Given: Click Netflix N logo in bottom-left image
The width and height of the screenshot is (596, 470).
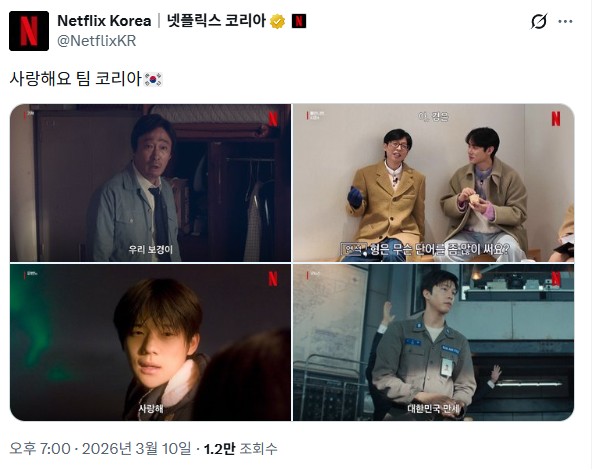Looking at the screenshot, I should [273, 279].
